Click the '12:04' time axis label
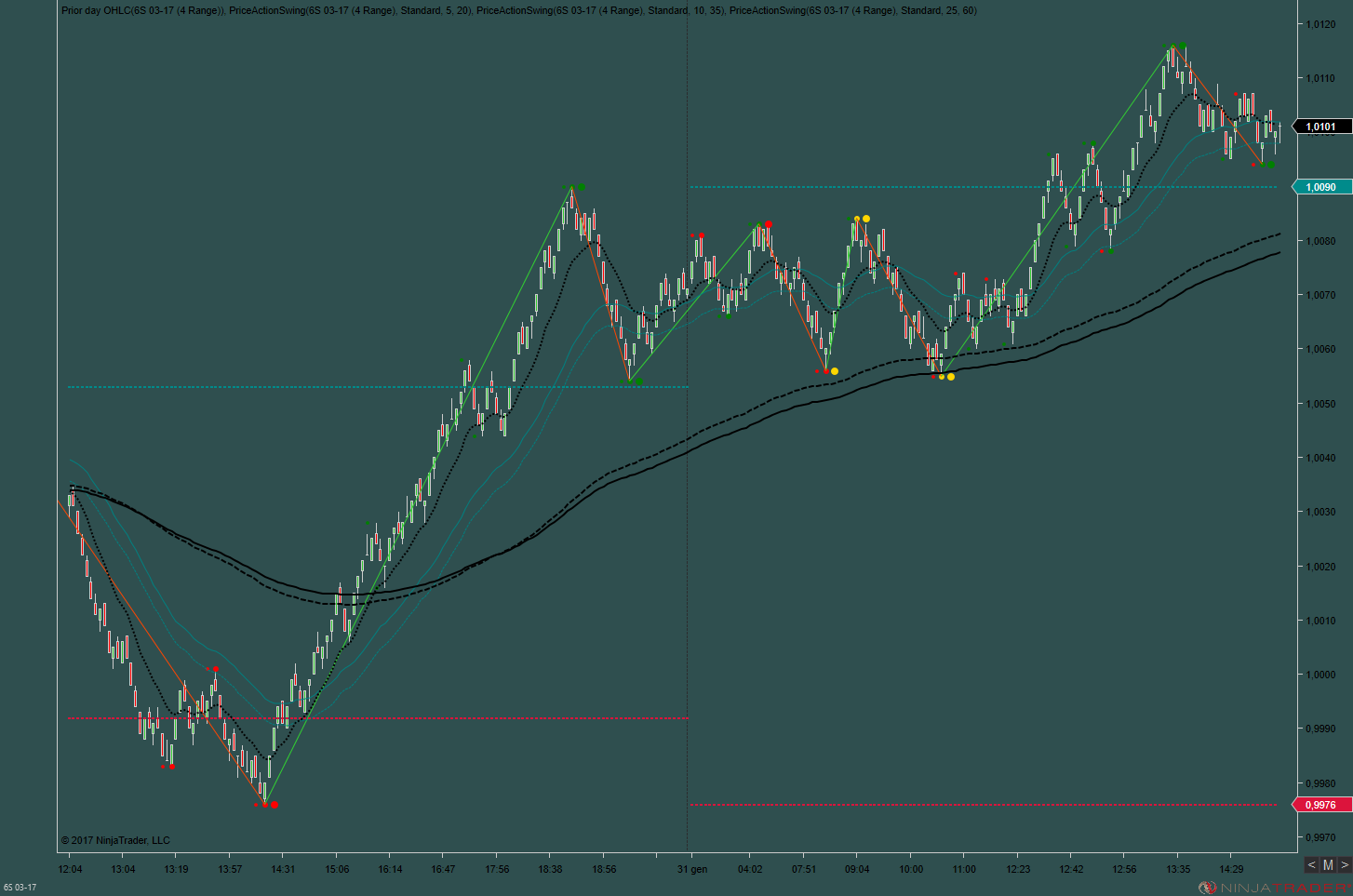Screen dimensions: 1353x896 70,869
